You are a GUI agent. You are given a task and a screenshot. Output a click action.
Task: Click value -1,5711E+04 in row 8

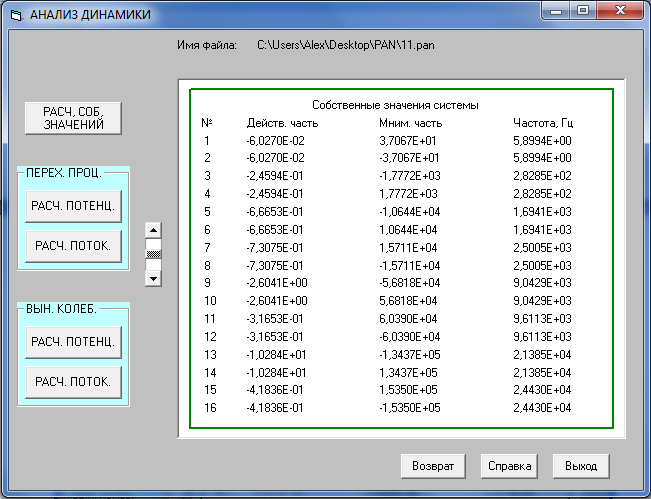(409, 265)
